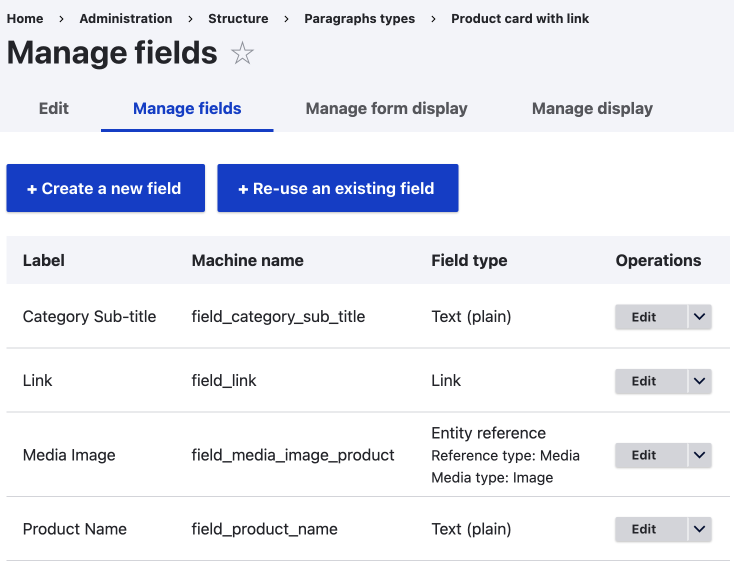Select the Manage fields tab
Screen dimensions: 734x567
point(187,108)
